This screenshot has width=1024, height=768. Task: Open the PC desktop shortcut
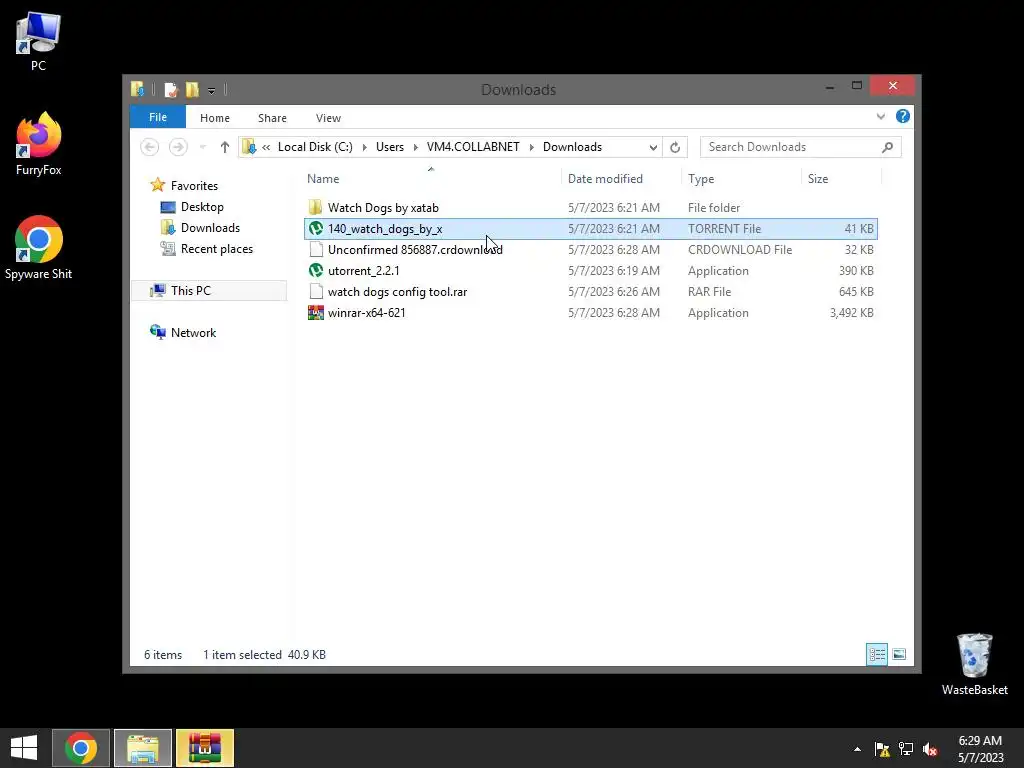(38, 41)
